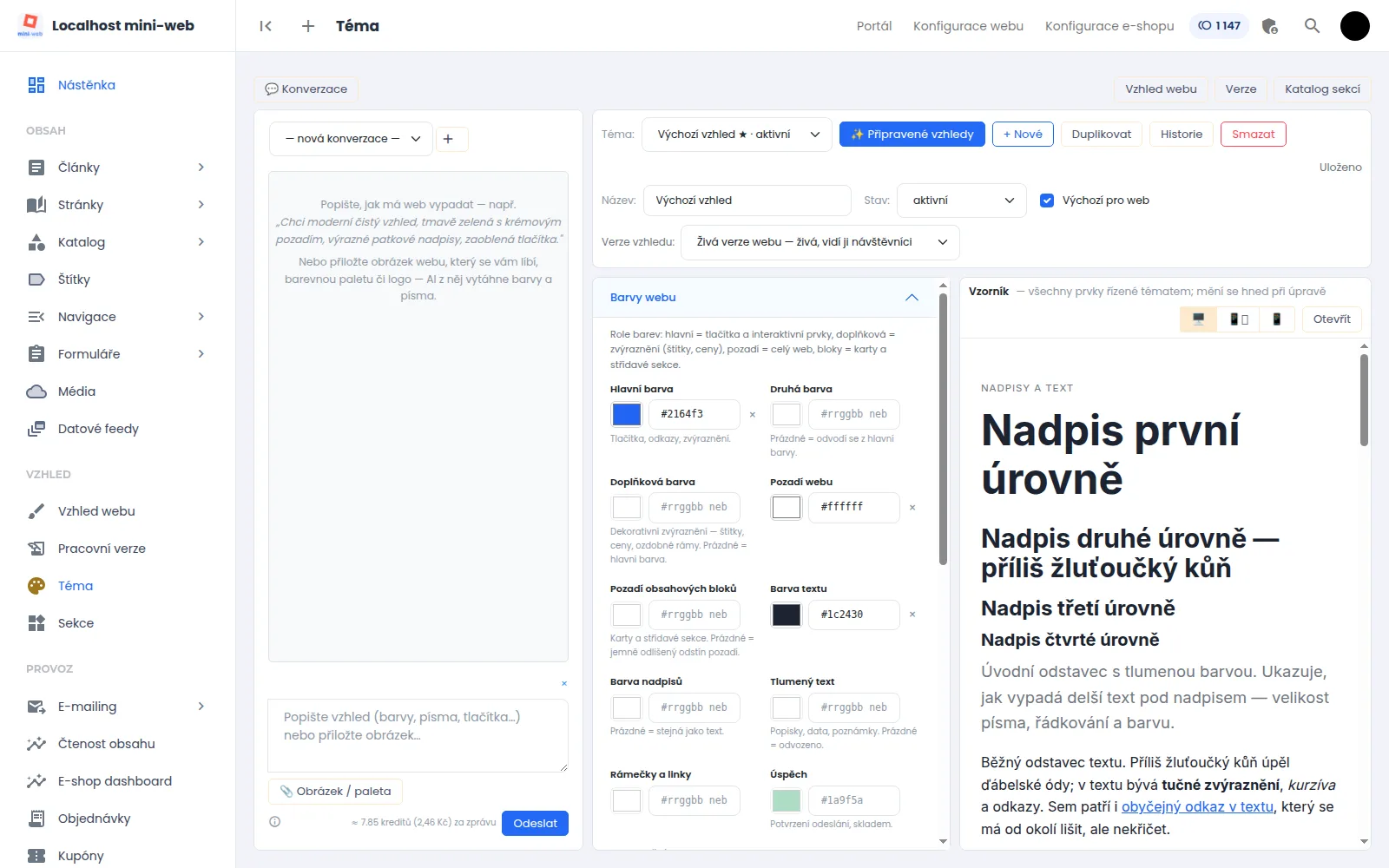Collapse the sidebar with the arrow icon

(266, 26)
